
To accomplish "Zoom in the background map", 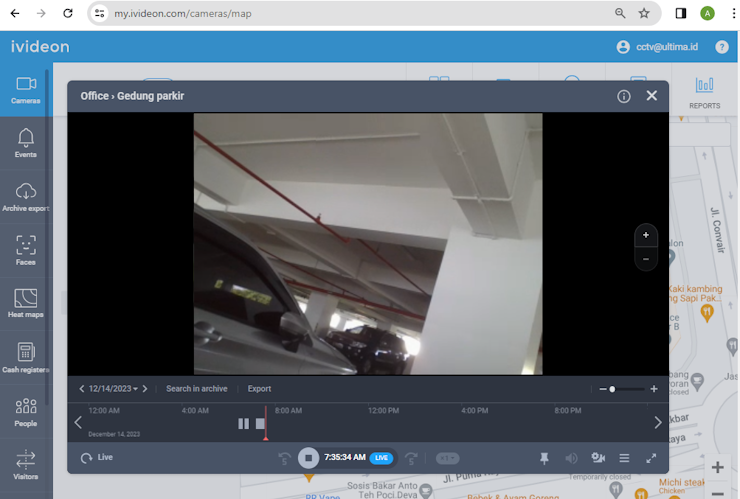I will 717,467.
